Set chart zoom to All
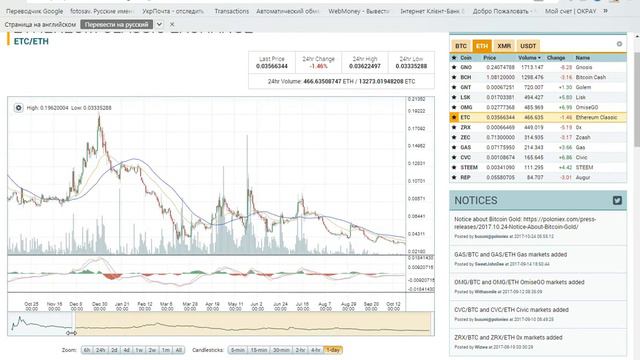Image resolution: width=640 pixels, height=360 pixels. pyautogui.click(x=178, y=350)
